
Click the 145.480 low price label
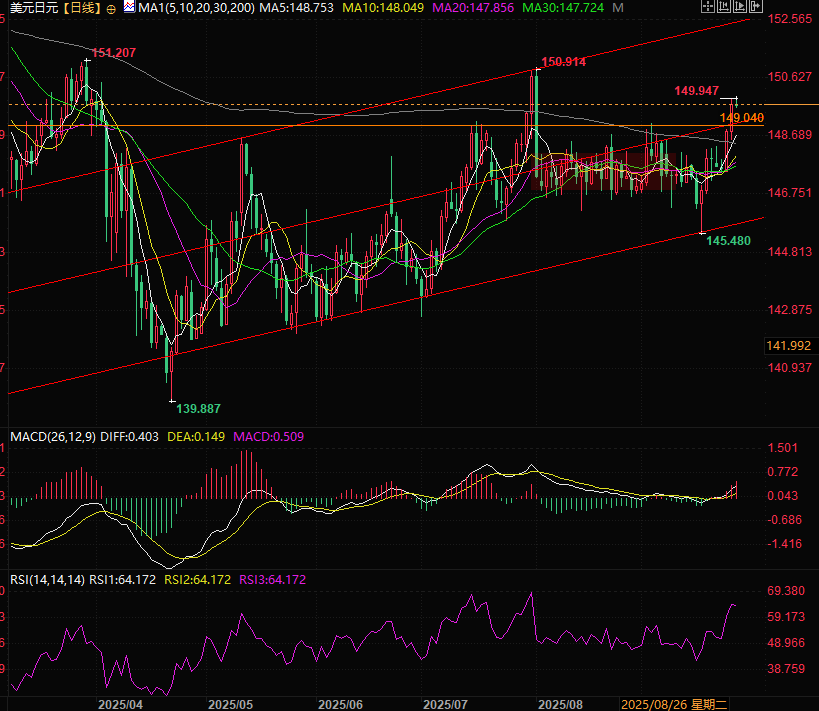click(729, 241)
